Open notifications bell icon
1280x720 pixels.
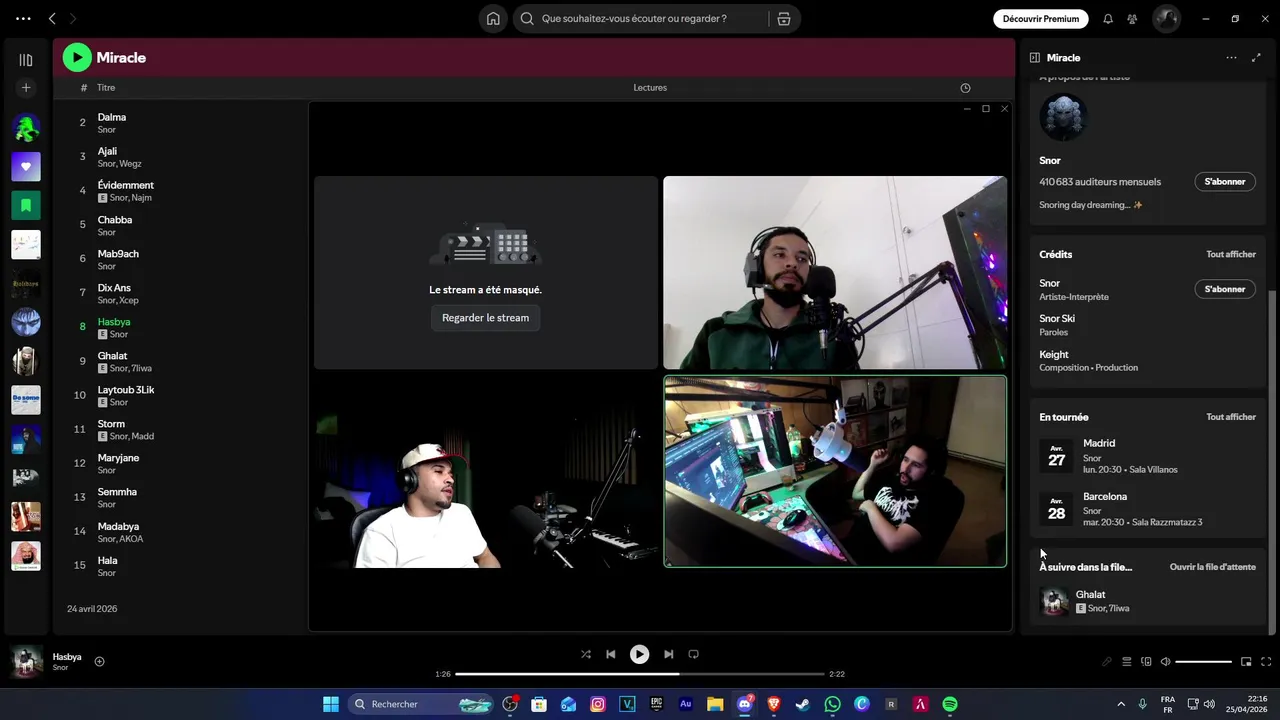coord(1108,19)
